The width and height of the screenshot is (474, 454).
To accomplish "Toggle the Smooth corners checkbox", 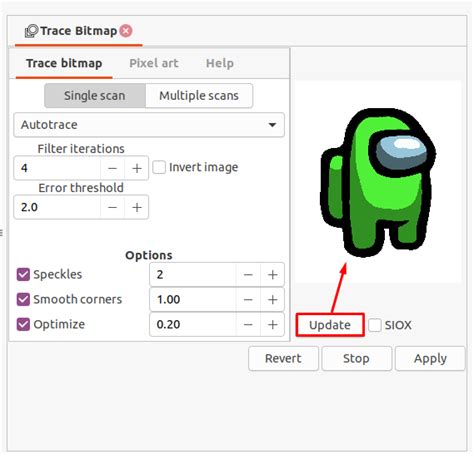I will 23,299.
